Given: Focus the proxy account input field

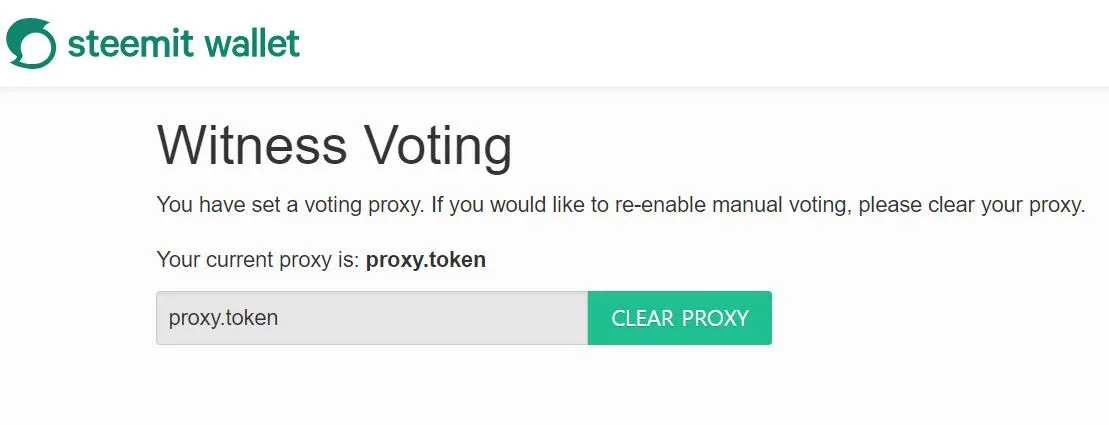Looking at the screenshot, I should pos(371,318).
